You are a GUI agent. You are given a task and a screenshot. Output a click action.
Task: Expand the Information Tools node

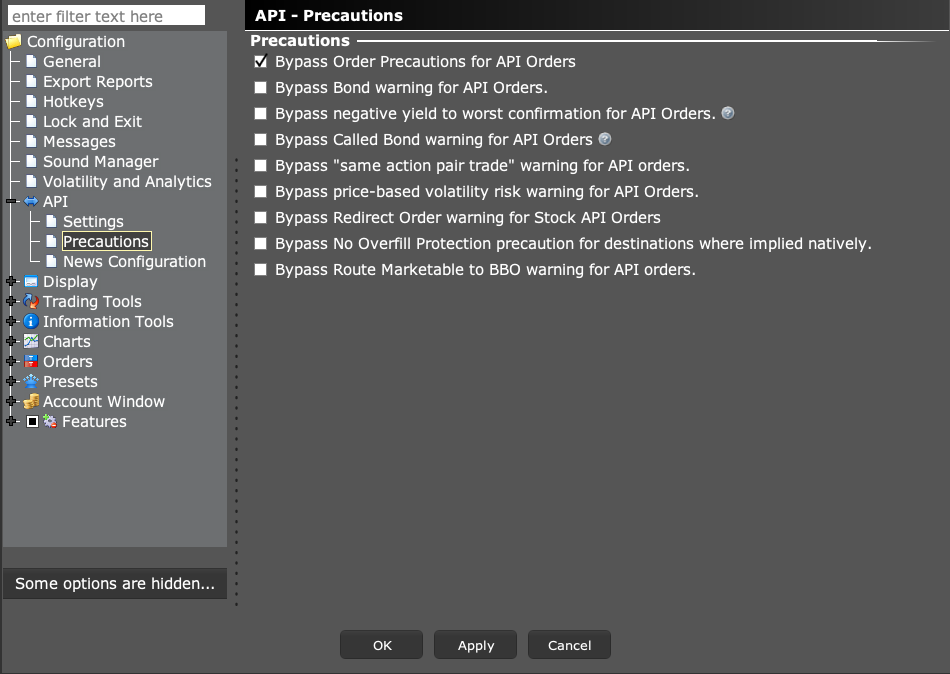(x=12, y=321)
